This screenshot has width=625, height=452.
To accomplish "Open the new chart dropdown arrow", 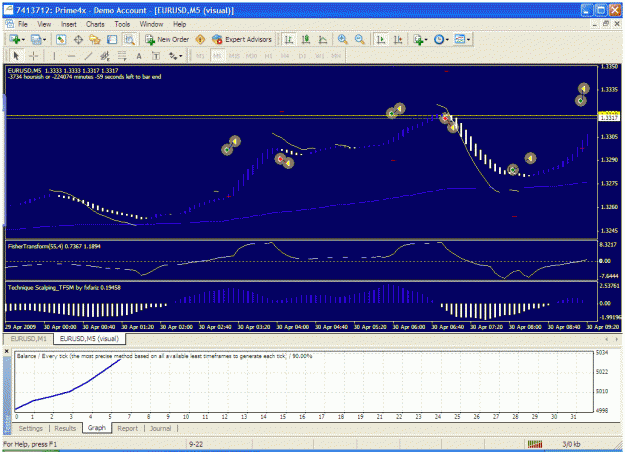I will coord(23,39).
